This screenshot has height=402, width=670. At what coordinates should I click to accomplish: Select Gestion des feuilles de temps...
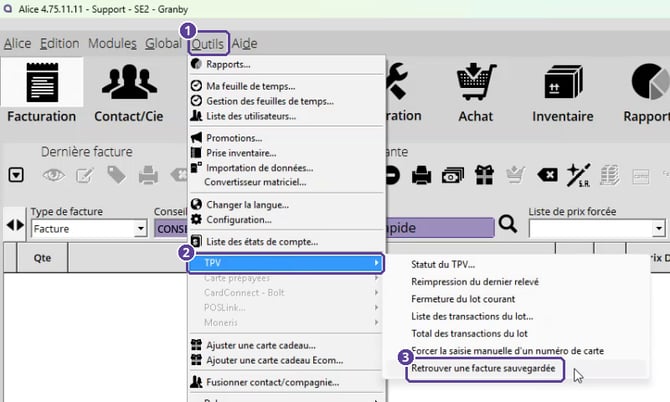pyautogui.click(x=286, y=101)
